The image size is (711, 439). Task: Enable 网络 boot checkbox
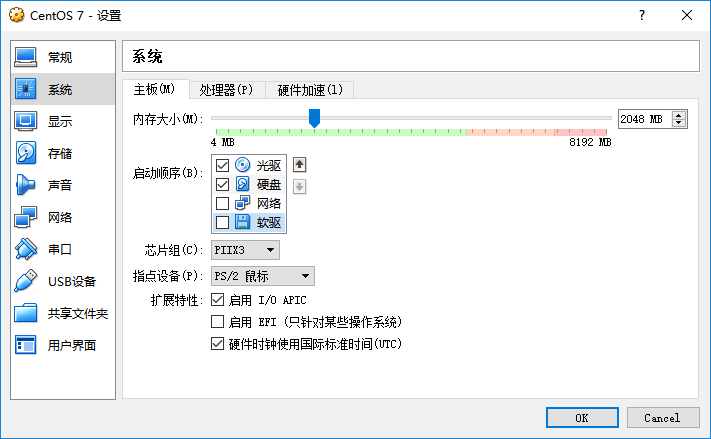[x=222, y=203]
